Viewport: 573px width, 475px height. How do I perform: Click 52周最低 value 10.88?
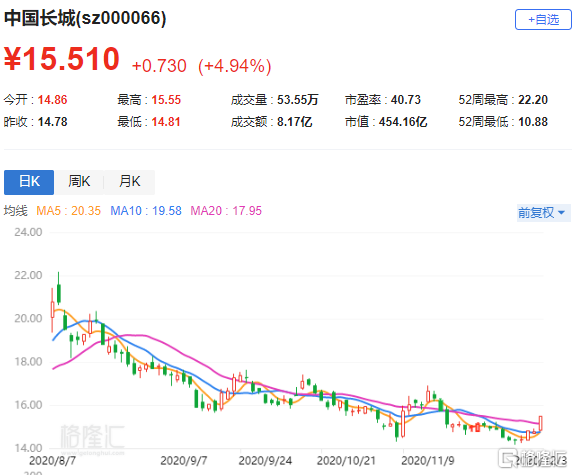(533, 122)
